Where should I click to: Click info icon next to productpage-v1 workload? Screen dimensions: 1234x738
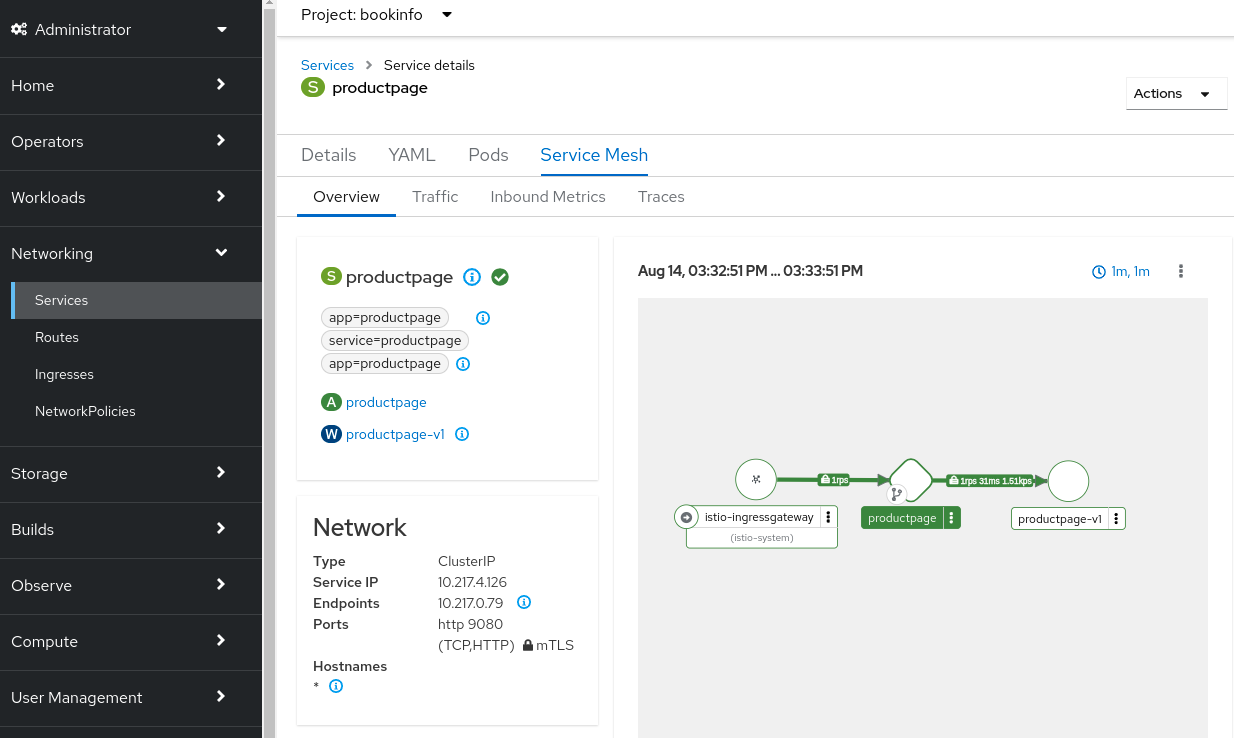point(462,434)
